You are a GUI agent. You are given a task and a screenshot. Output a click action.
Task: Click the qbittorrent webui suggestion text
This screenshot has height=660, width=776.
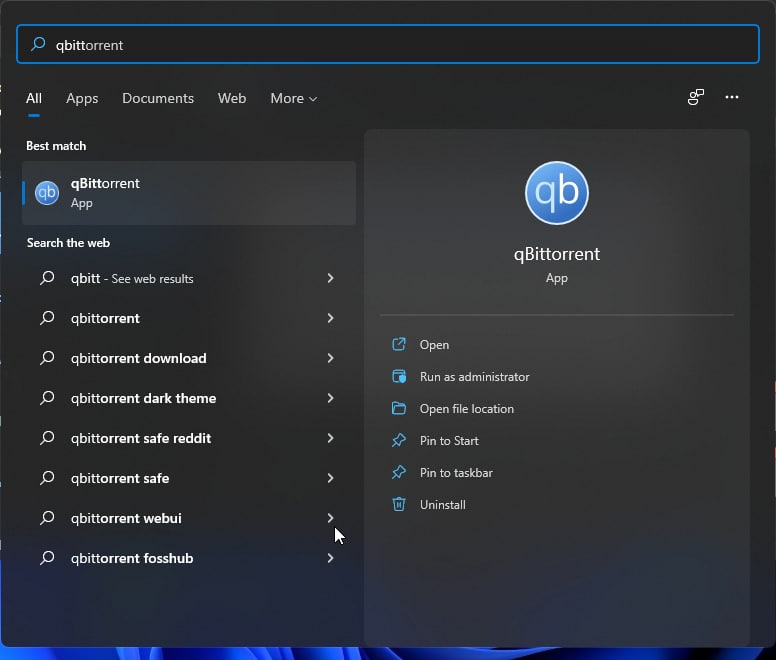pyautogui.click(x=126, y=518)
